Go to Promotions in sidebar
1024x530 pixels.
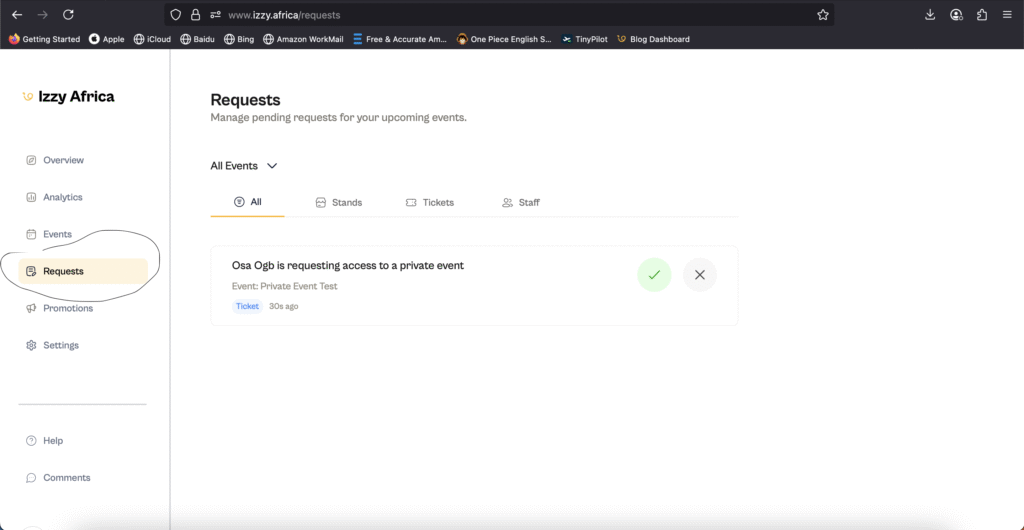pyautogui.click(x=67, y=308)
